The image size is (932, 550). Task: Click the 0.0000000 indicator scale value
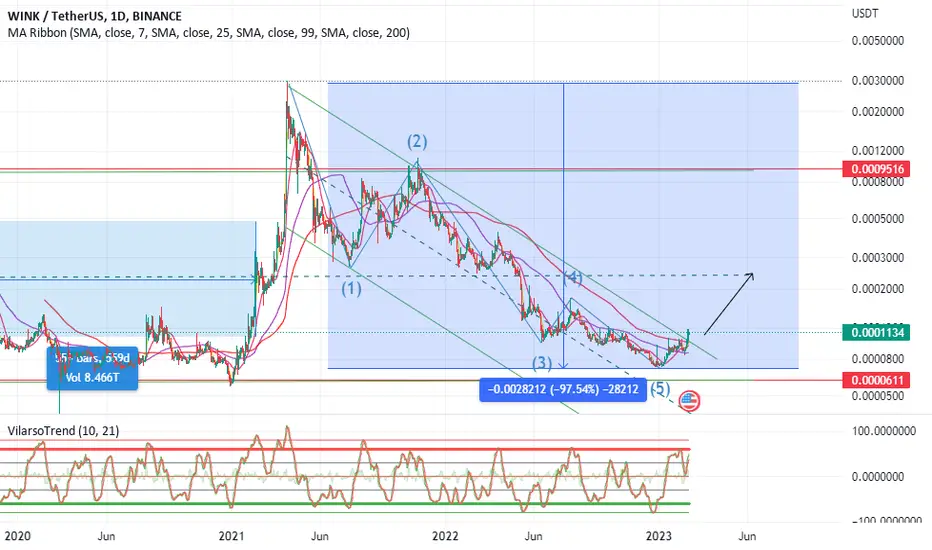[x=878, y=477]
